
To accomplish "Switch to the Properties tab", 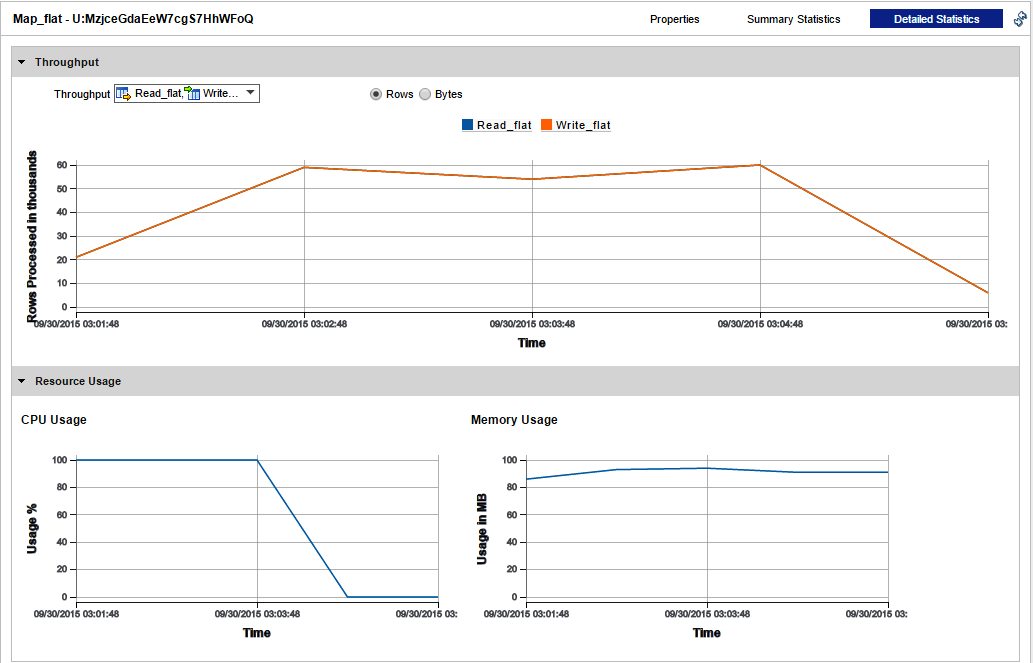I will (x=674, y=19).
